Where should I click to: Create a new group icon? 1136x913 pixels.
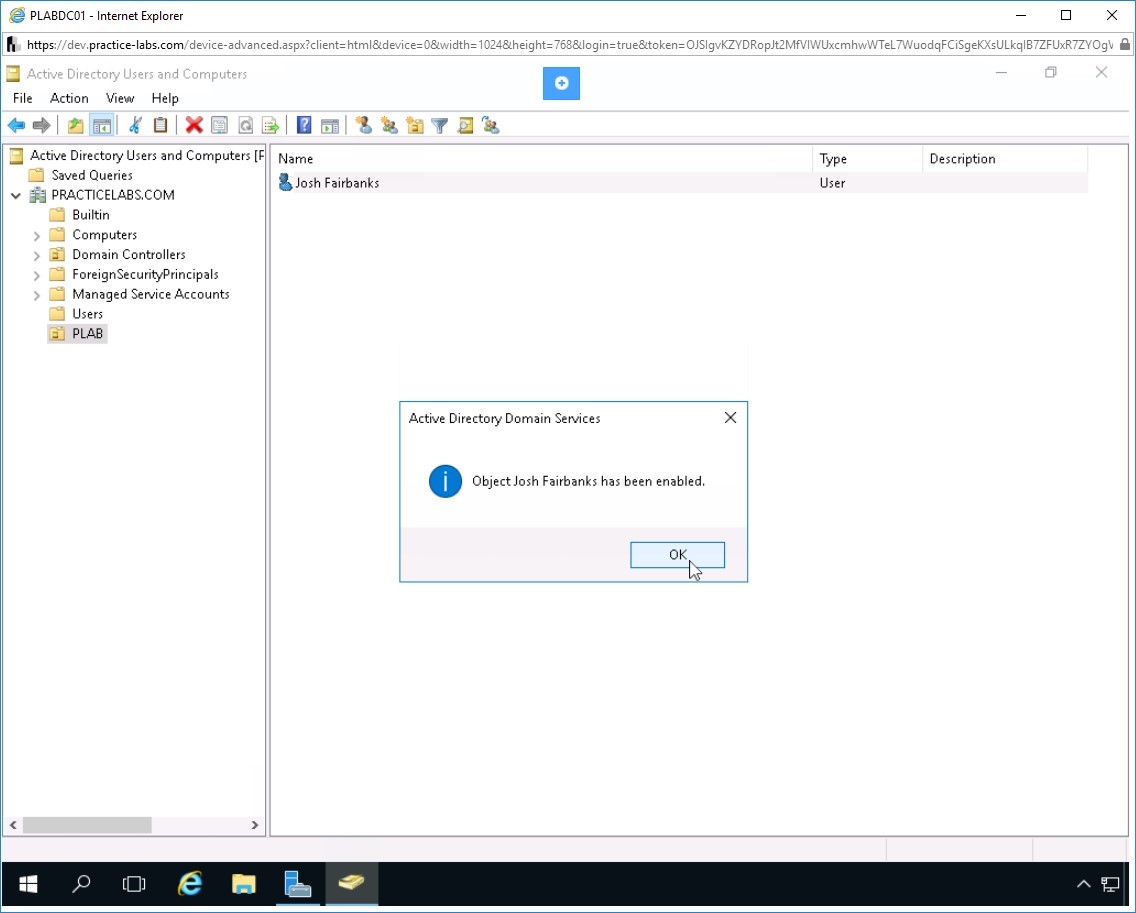coord(389,125)
